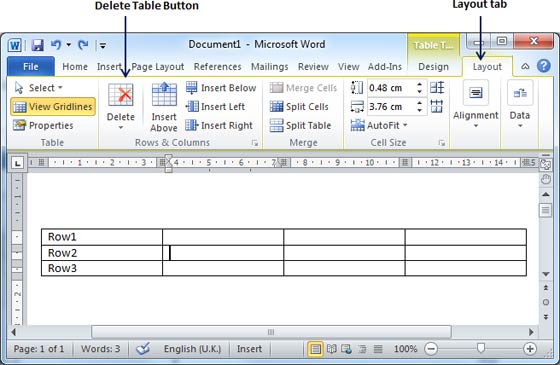The width and height of the screenshot is (560, 365).
Task: Click Insert Right
Action: [219, 125]
